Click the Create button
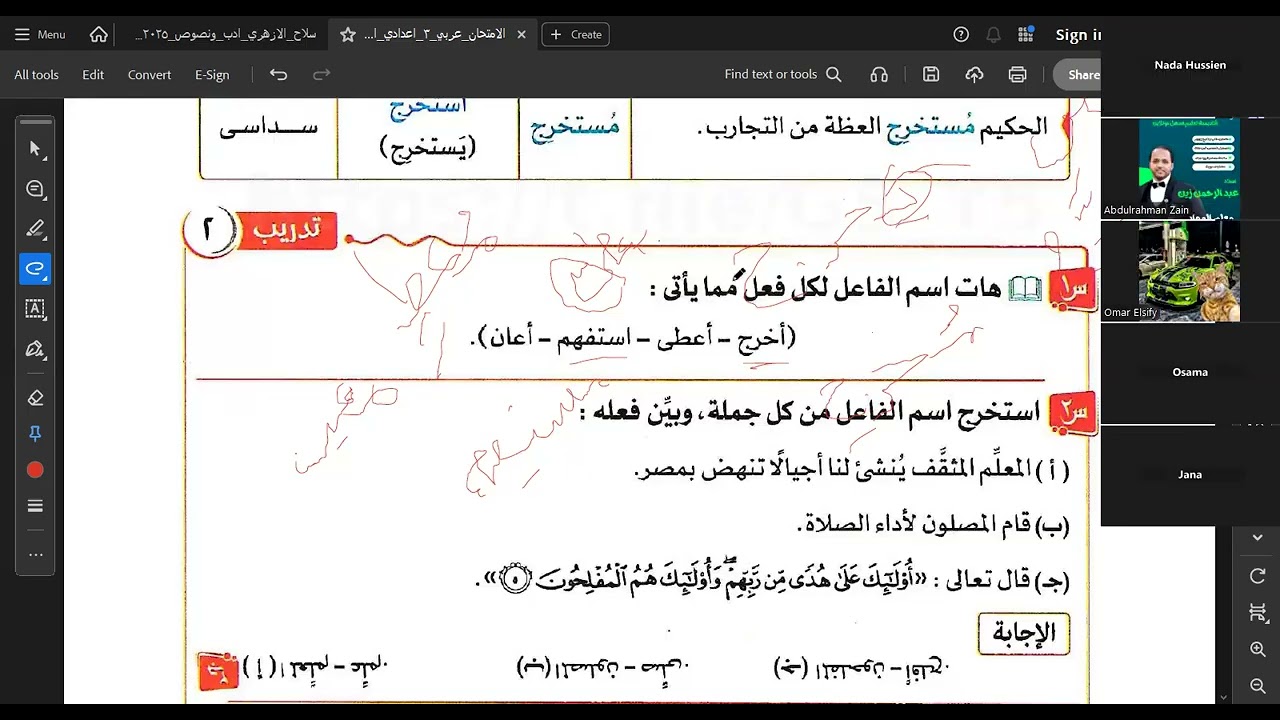The width and height of the screenshot is (1280, 720). [576, 34]
